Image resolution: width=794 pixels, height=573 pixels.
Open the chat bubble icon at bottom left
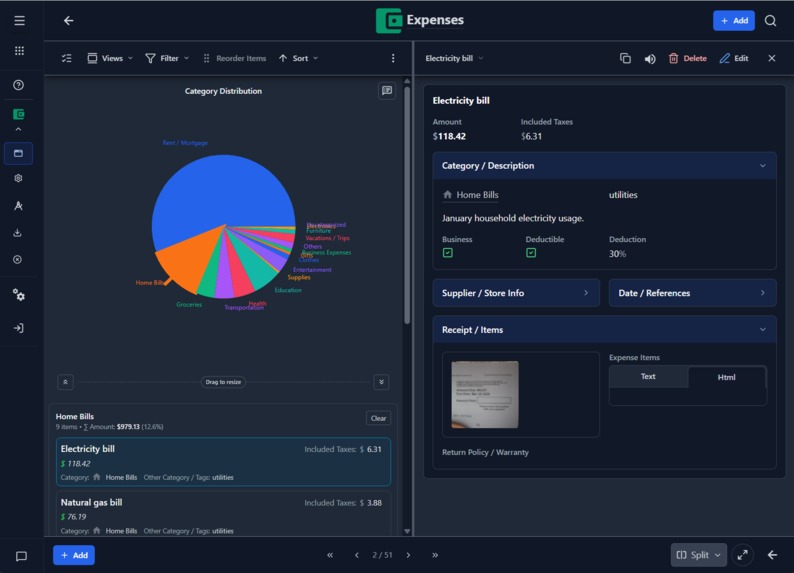click(21, 556)
